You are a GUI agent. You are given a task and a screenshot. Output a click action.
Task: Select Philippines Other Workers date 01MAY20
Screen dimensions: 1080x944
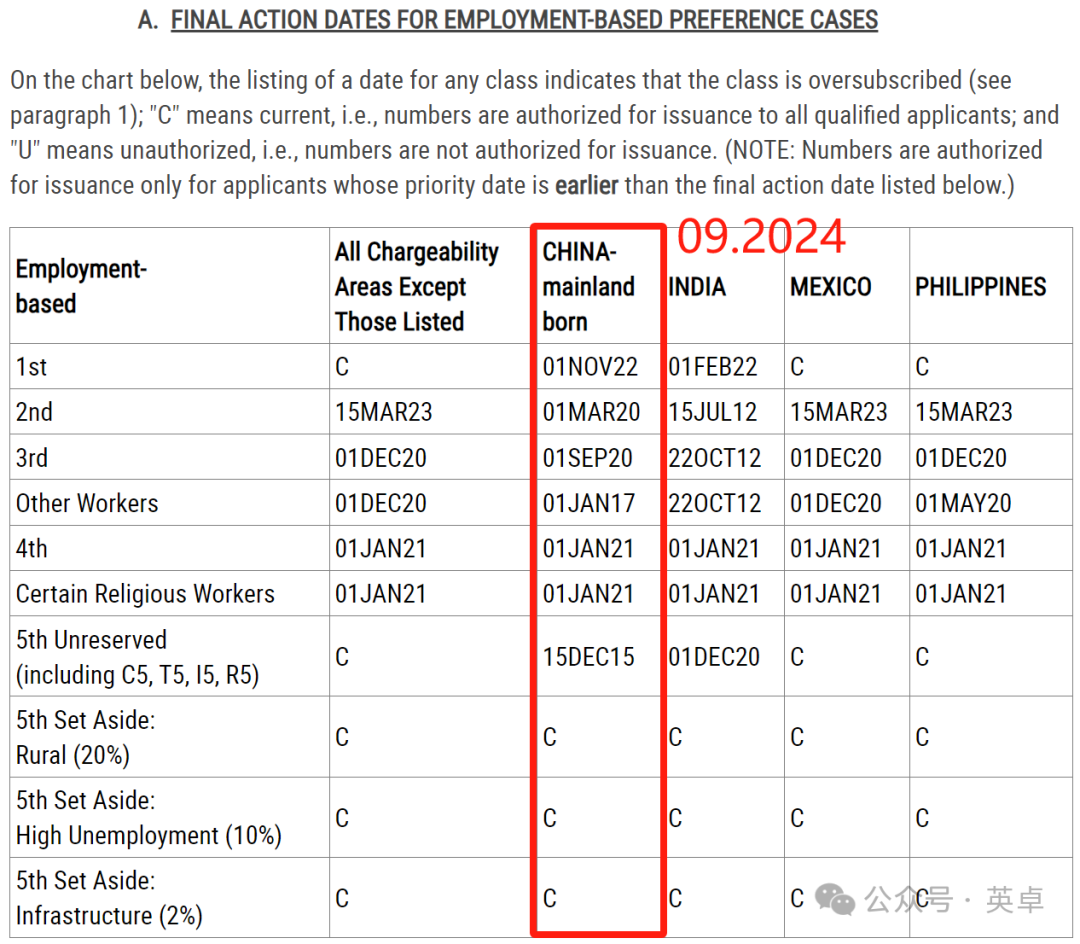963,503
